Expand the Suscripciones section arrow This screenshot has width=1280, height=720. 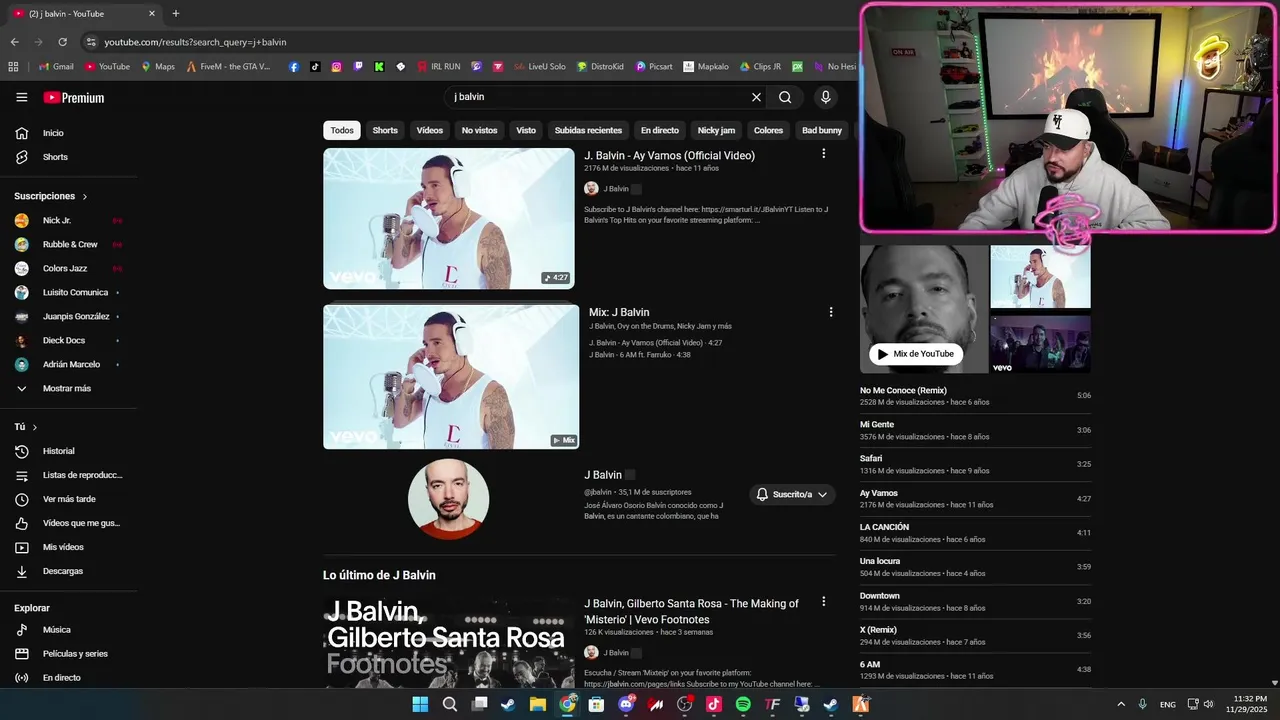tap(85, 197)
